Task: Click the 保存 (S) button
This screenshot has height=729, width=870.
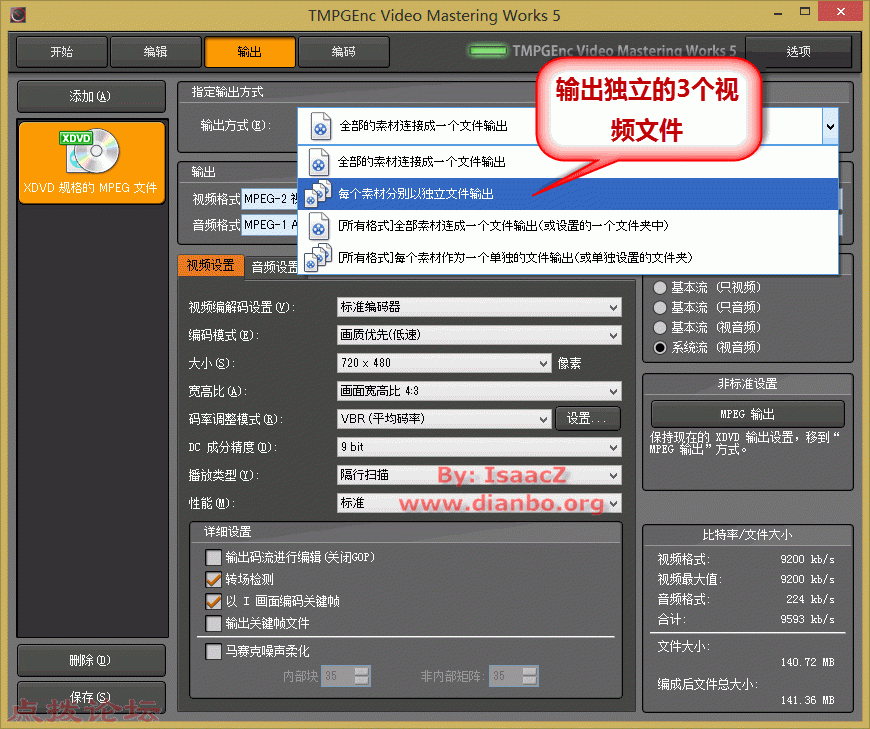Action: tap(91, 697)
